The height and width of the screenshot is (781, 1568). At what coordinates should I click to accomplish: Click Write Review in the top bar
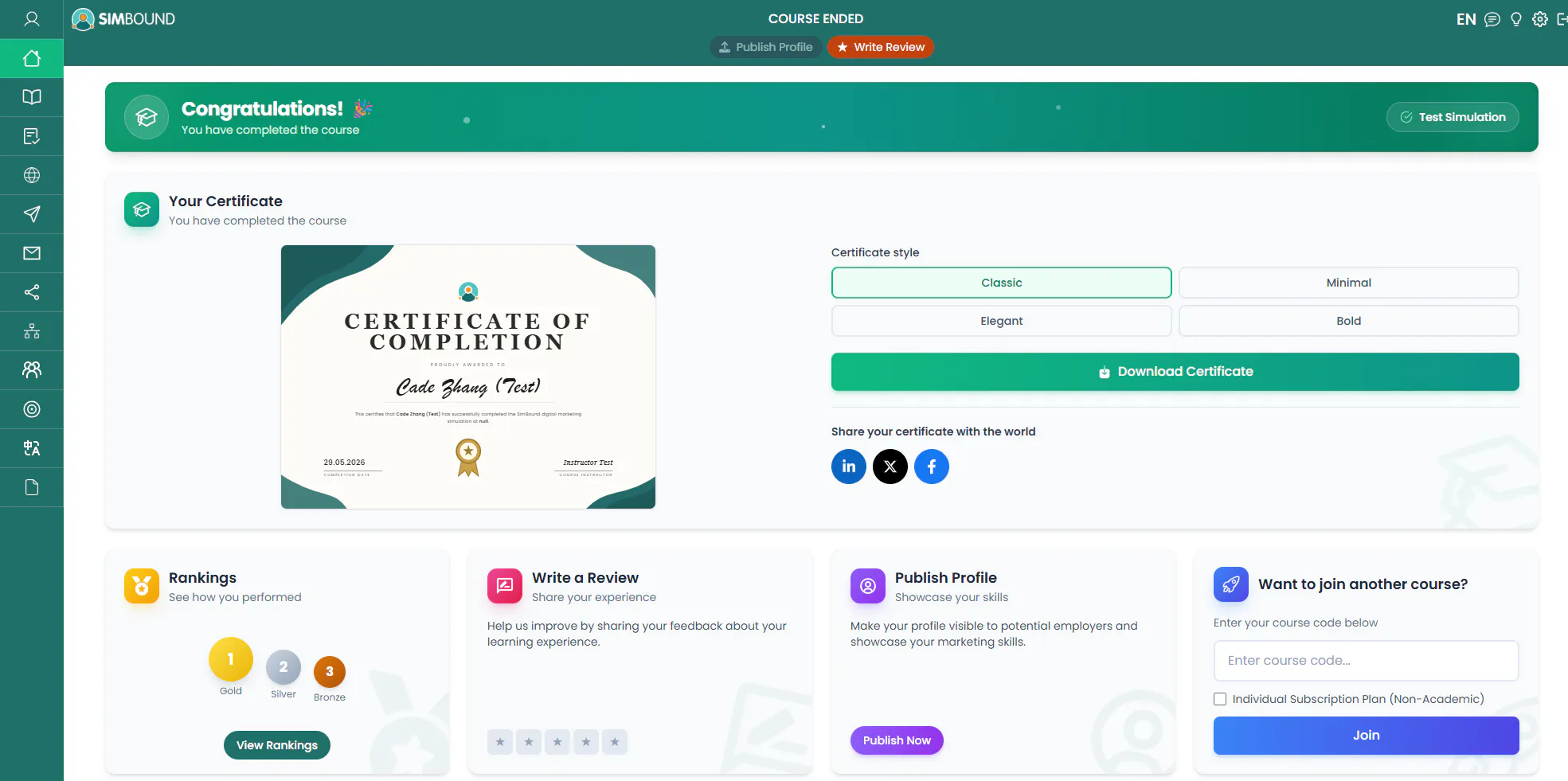pyautogui.click(x=881, y=47)
